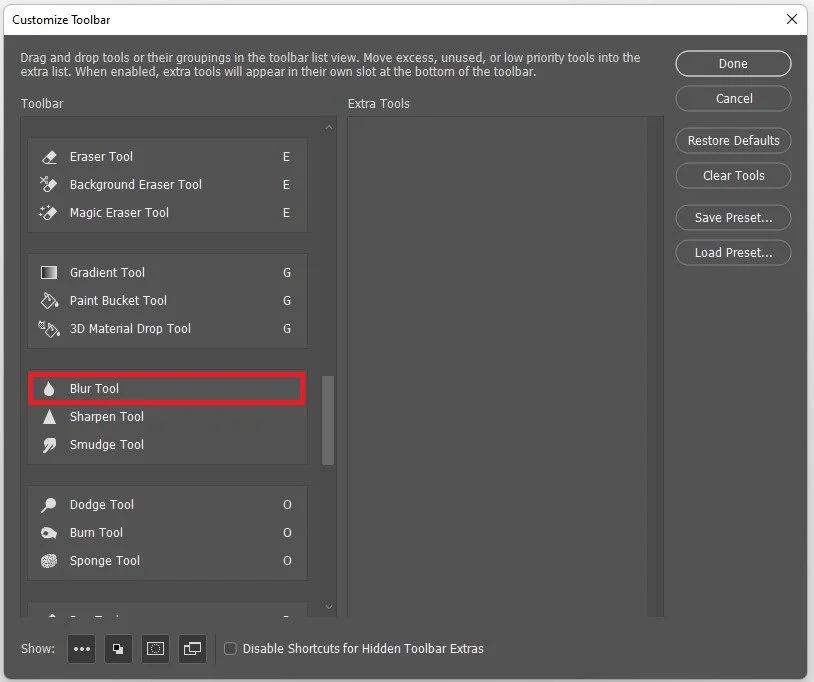Click the Save Preset button
The height and width of the screenshot is (682, 814).
tap(732, 217)
